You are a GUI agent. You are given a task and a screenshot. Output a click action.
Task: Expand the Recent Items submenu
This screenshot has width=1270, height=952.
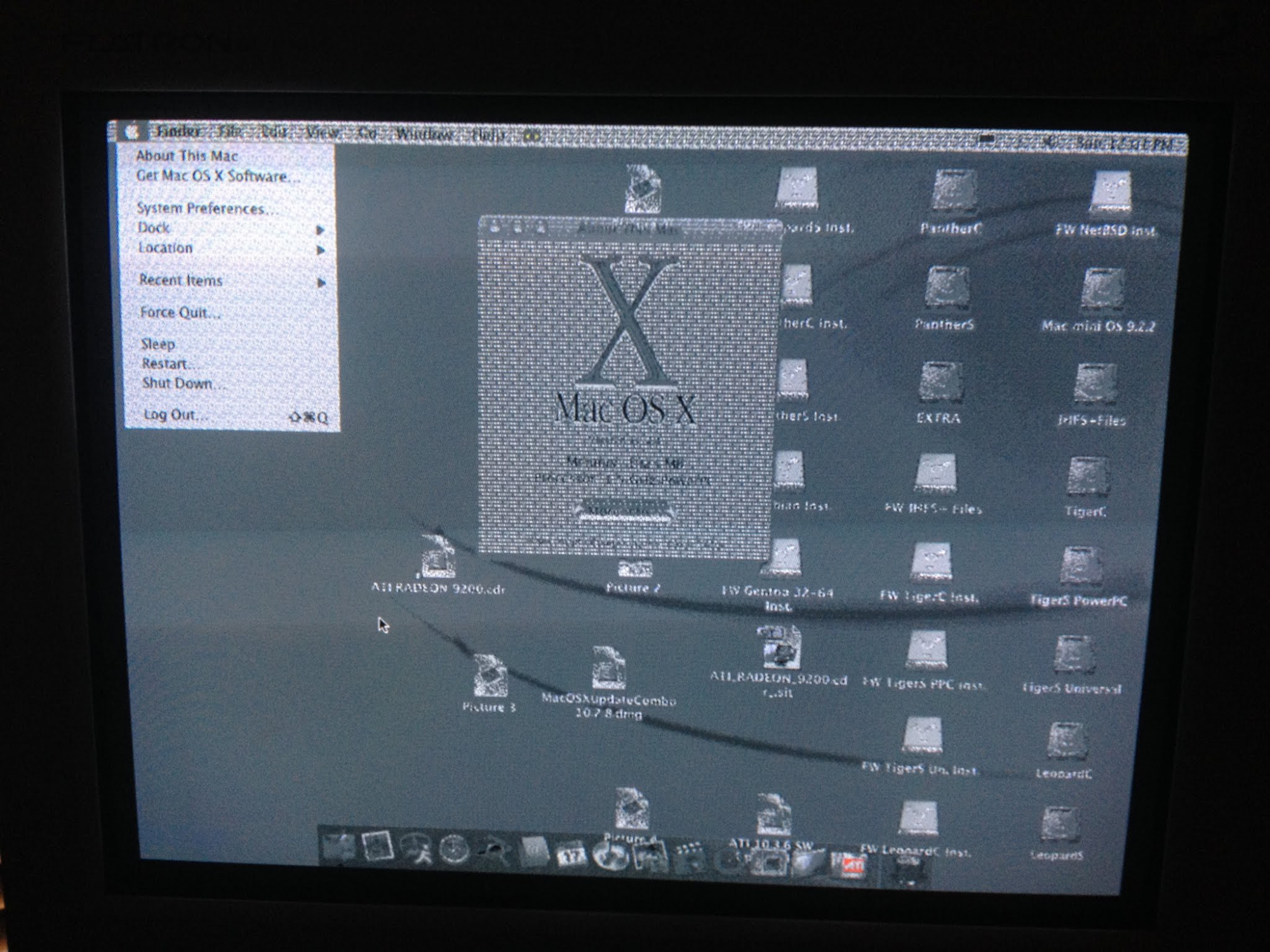point(181,281)
